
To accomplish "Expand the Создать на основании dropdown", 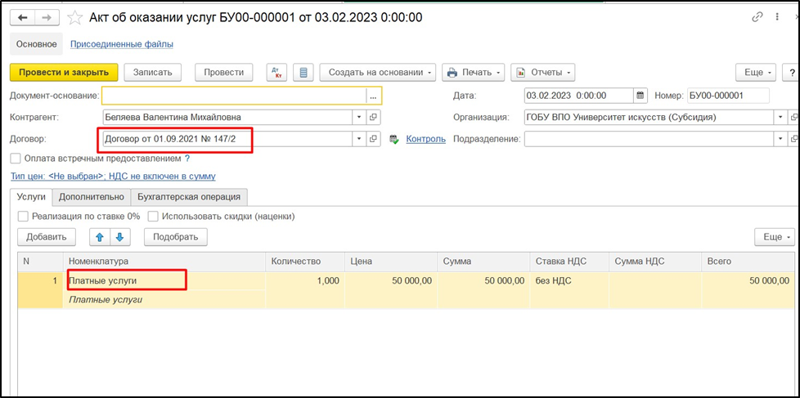I will click(x=378, y=72).
